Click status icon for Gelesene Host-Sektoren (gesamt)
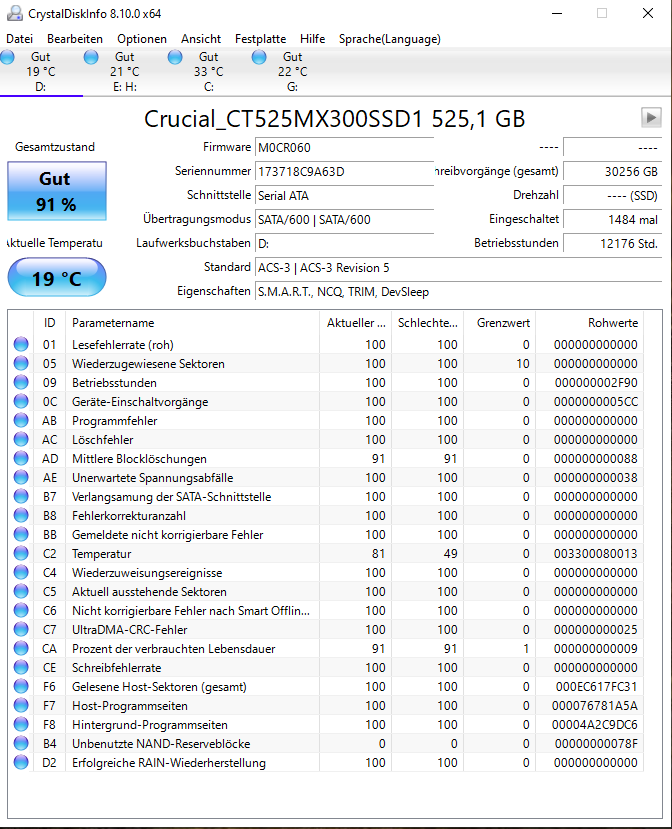Viewport: 672px width, 829px height. click(x=21, y=686)
